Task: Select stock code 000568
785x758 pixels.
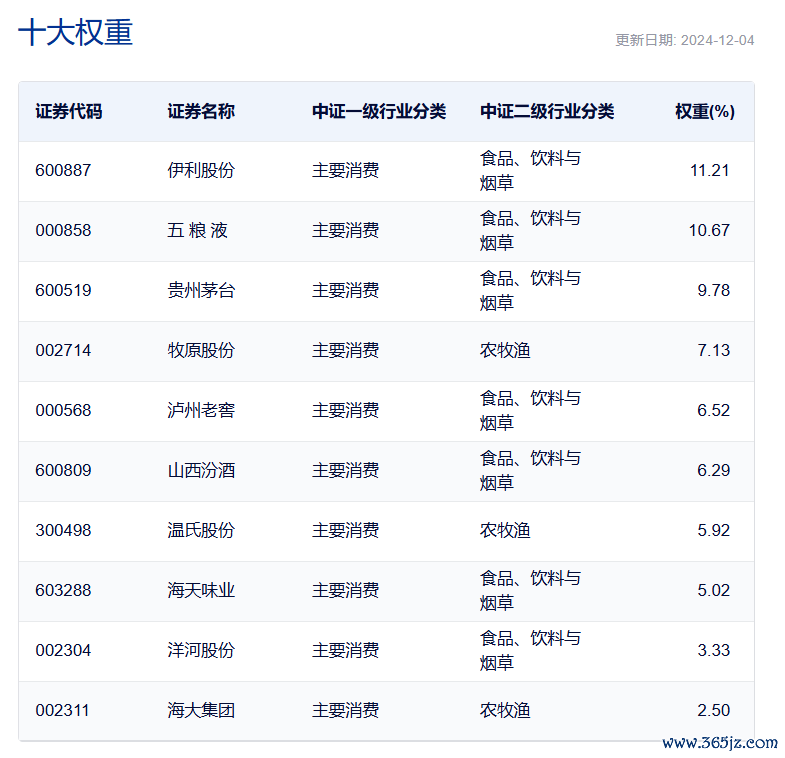Action: (x=63, y=411)
